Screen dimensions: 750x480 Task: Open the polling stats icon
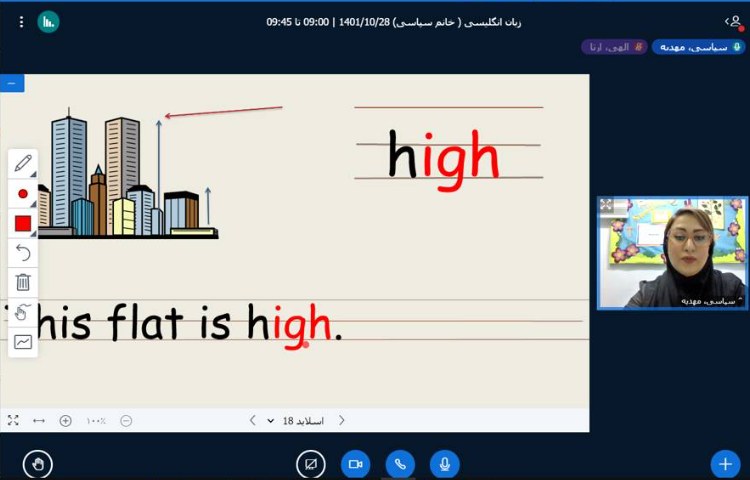(x=48, y=22)
